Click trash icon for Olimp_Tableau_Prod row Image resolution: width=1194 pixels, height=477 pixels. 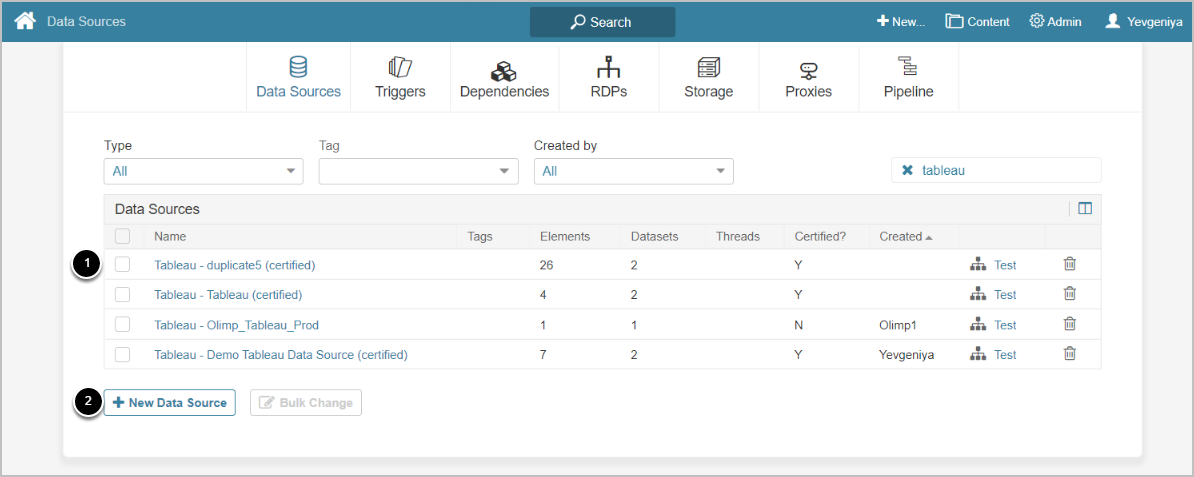1069,324
